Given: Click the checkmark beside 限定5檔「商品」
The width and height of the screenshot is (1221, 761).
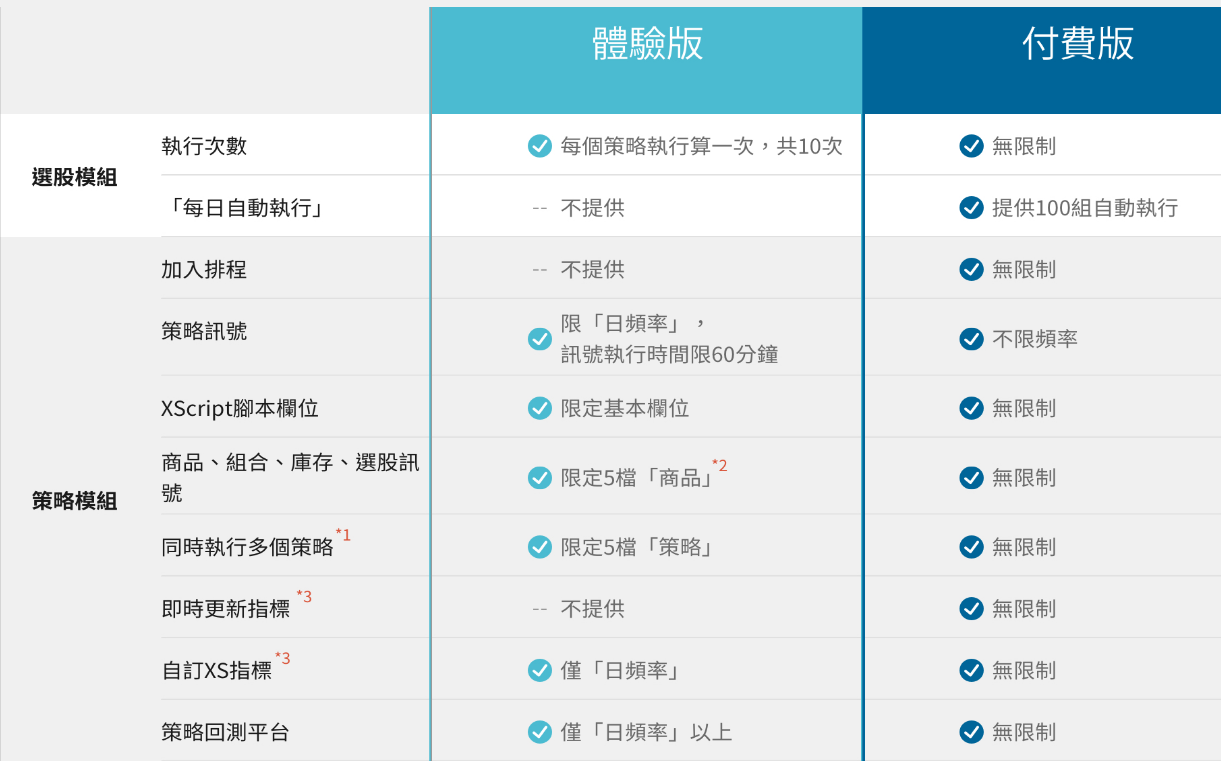Looking at the screenshot, I should coord(539,478).
